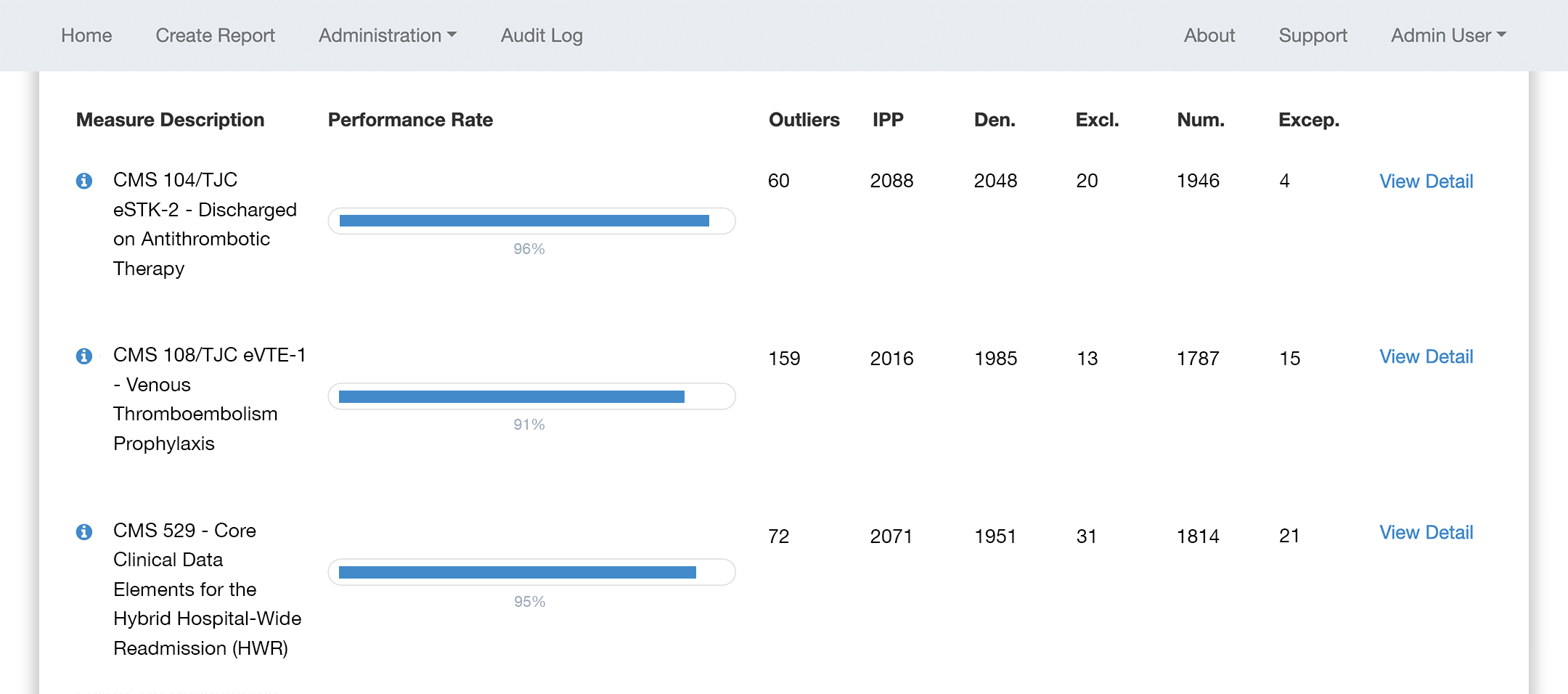Click the Den. value 2048
Viewport: 1568px width, 694px height.
995,181
